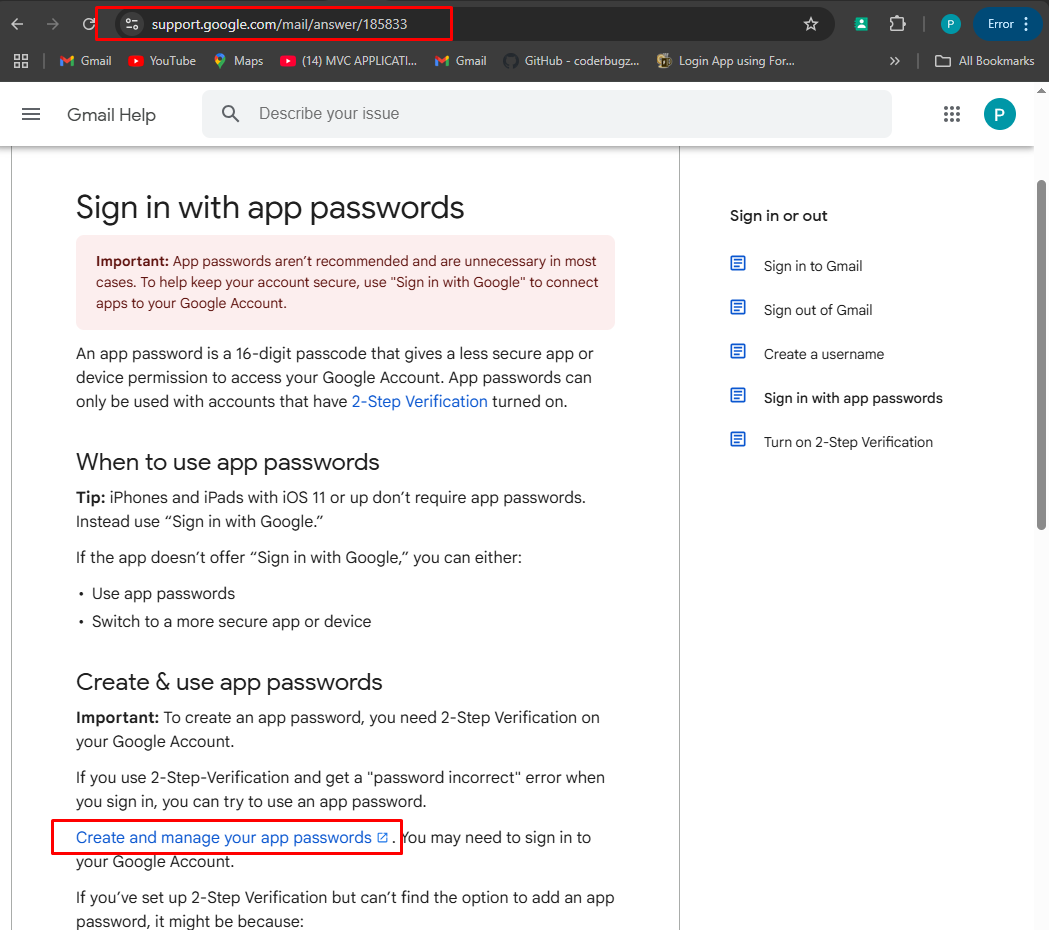Open site information icon in address bar
Screen dimensions: 1049x930
click(x=132, y=24)
